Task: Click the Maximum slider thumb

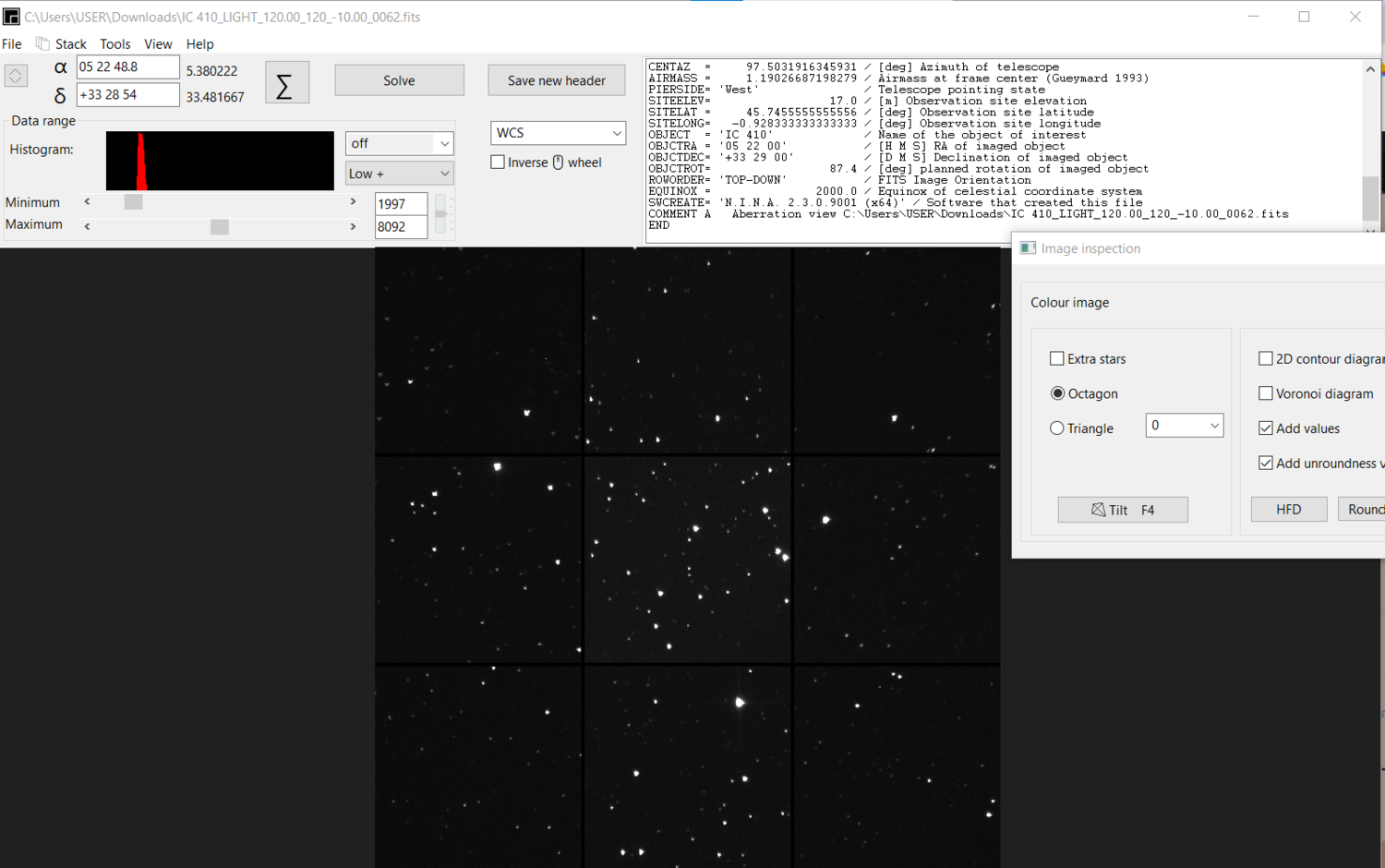Action: [x=219, y=227]
